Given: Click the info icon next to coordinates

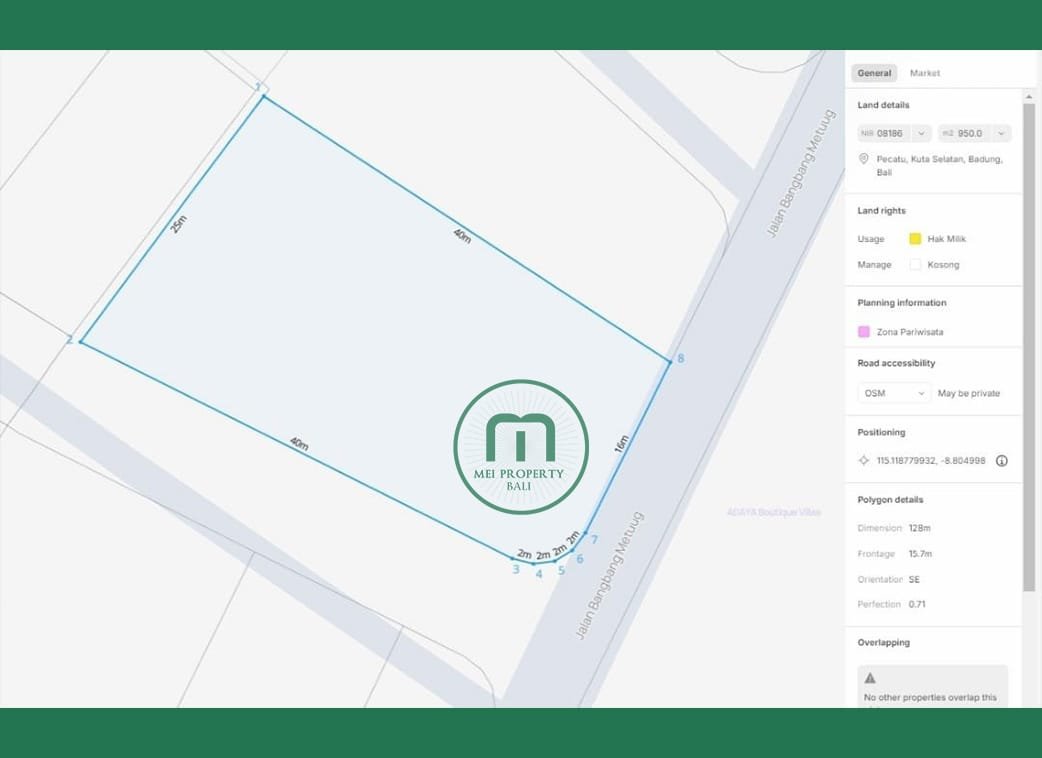Looking at the screenshot, I should pyautogui.click(x=1001, y=461).
